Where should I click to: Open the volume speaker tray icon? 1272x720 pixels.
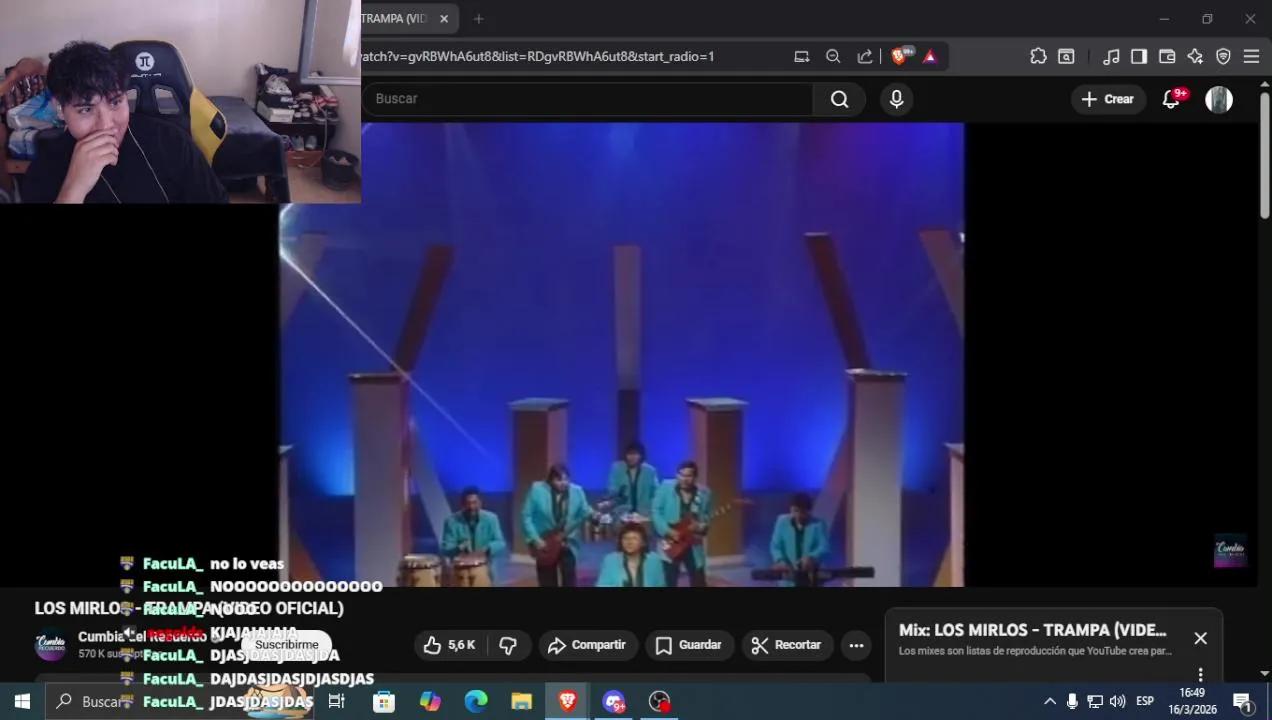tap(1117, 701)
